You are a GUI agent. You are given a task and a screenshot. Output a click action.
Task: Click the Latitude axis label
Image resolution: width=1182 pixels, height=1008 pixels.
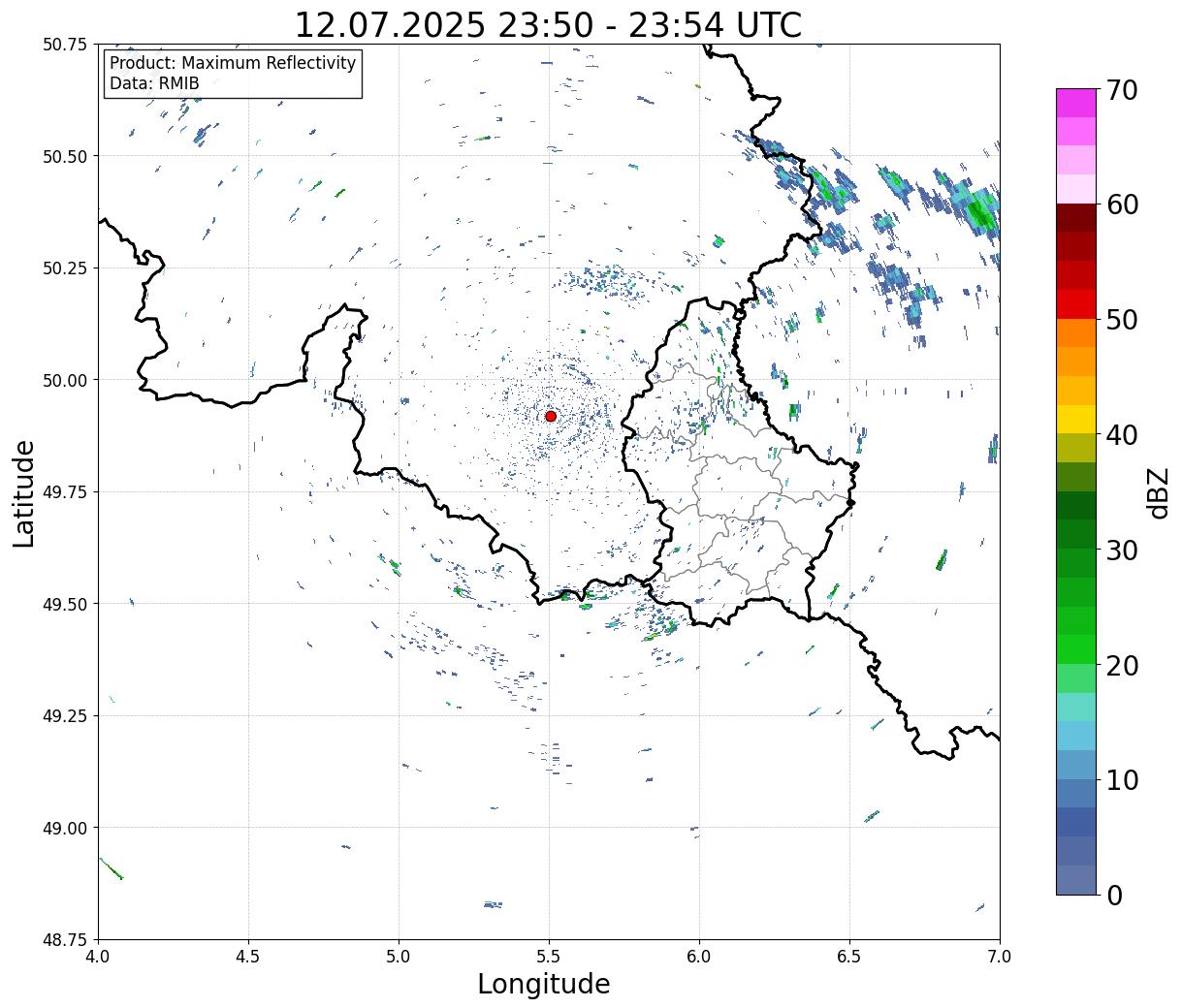[24, 492]
